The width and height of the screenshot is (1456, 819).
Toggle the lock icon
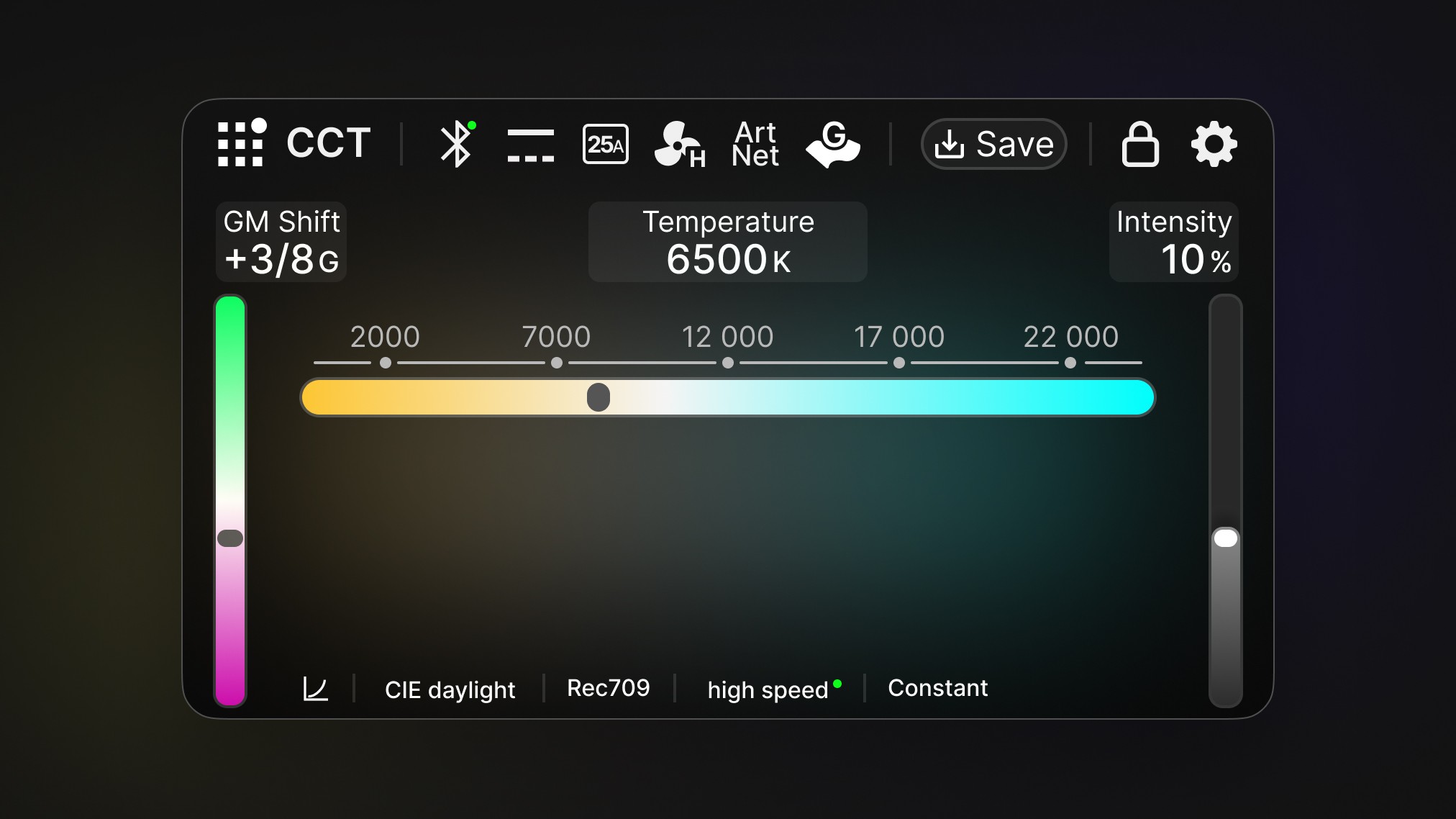point(1140,144)
